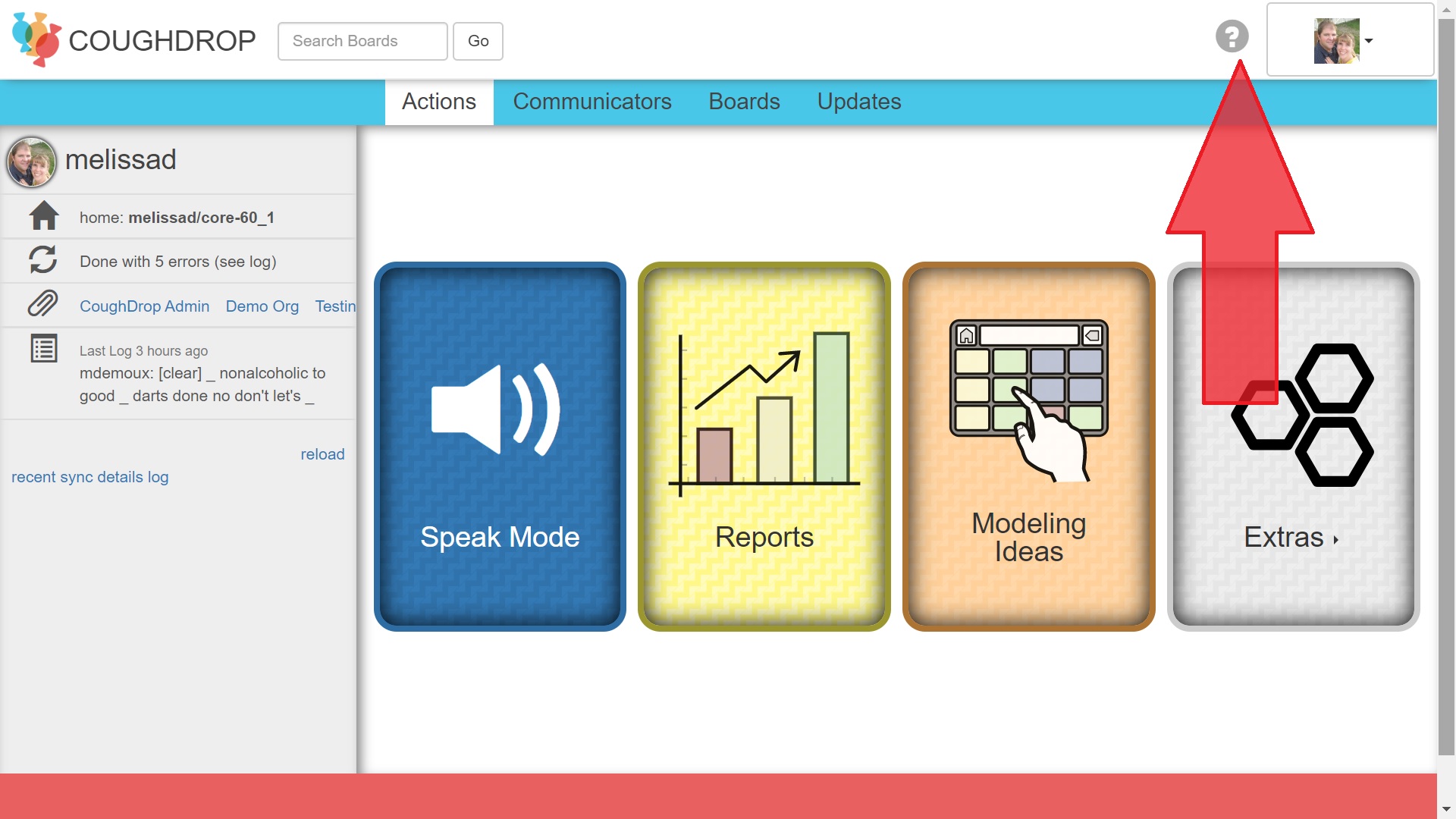Click the Search Boards input field
The image size is (1456, 819).
[x=362, y=41]
